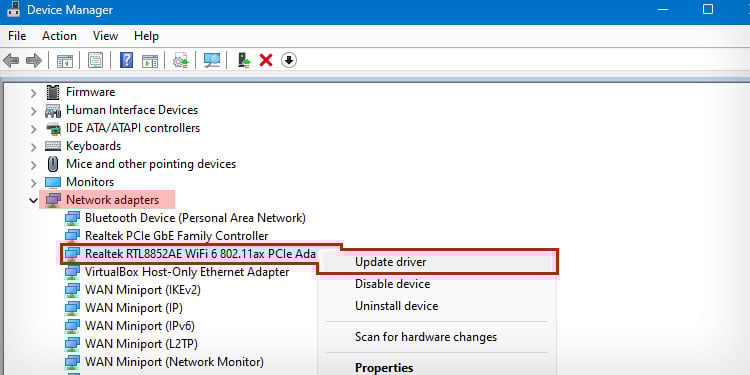Click the Keyboards category icon
This screenshot has height=375, width=750.
[53, 146]
